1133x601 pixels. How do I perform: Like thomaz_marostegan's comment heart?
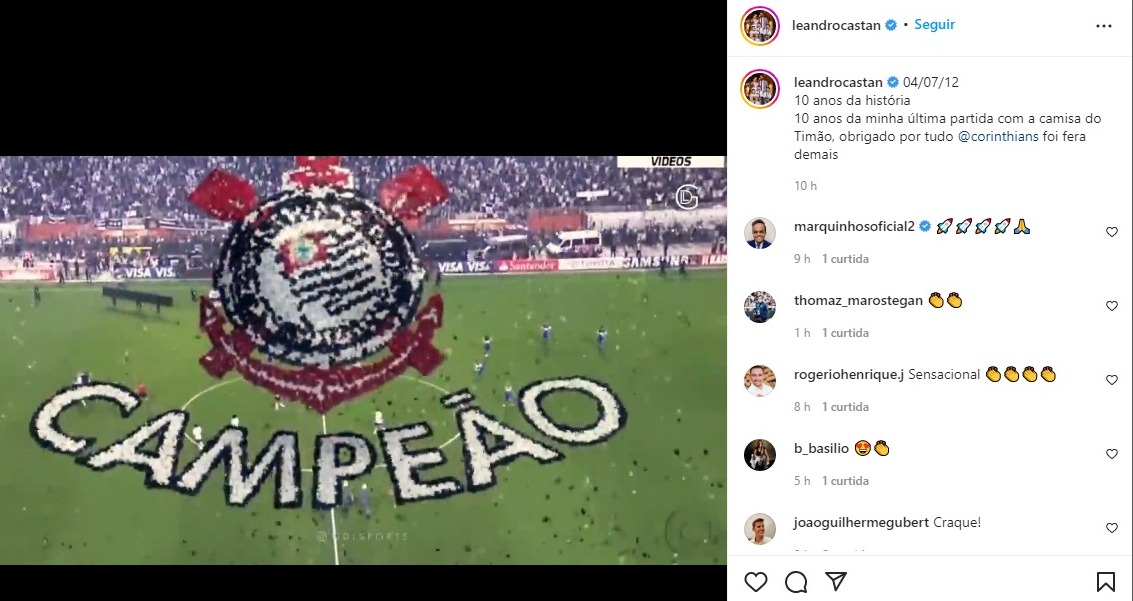tap(1112, 306)
